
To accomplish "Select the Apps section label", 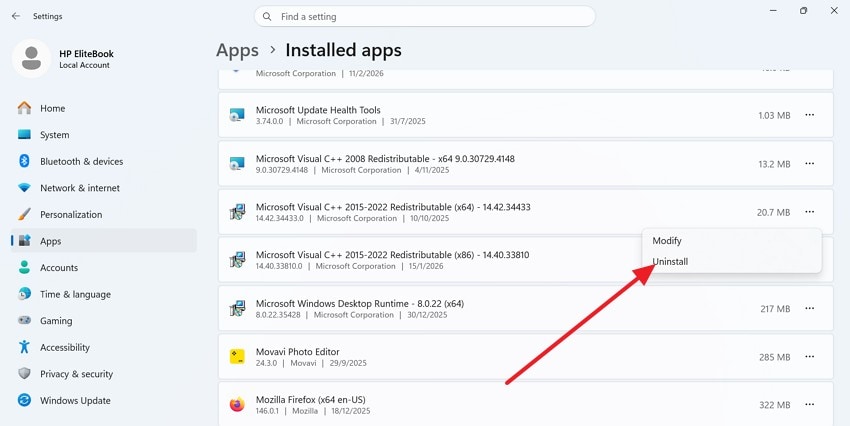I will point(50,241).
